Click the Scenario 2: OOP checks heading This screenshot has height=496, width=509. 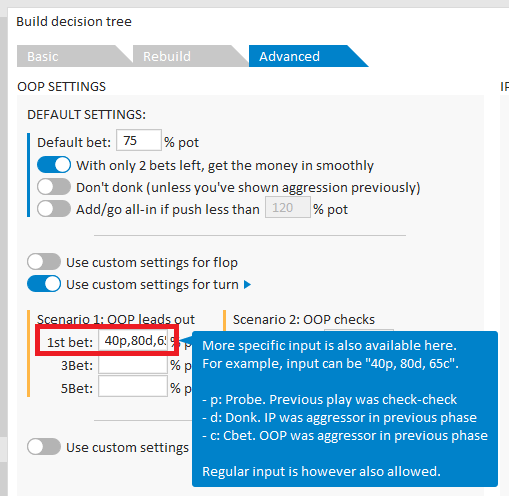(x=304, y=319)
